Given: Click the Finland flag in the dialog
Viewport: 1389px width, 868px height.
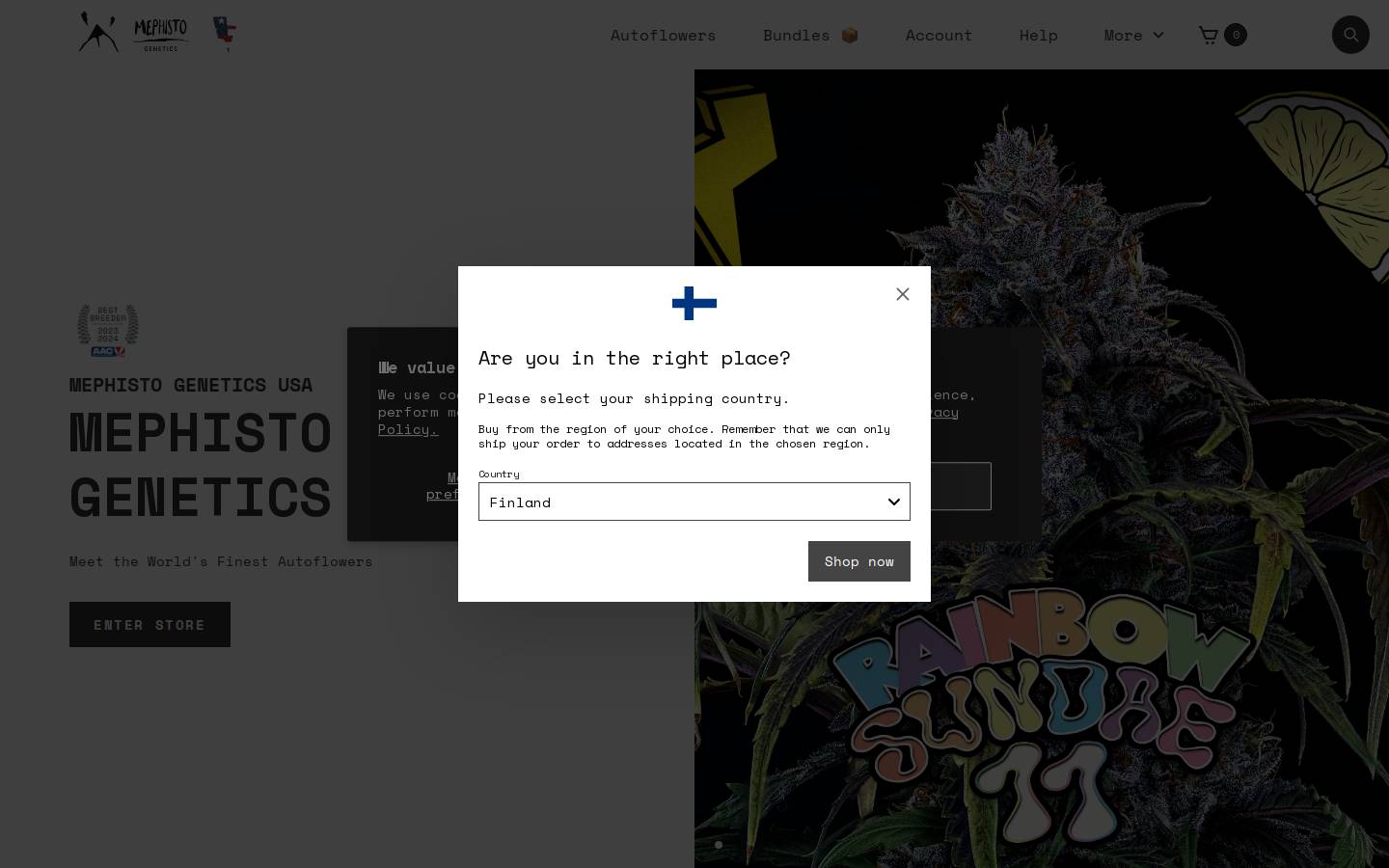Looking at the screenshot, I should pos(694,303).
